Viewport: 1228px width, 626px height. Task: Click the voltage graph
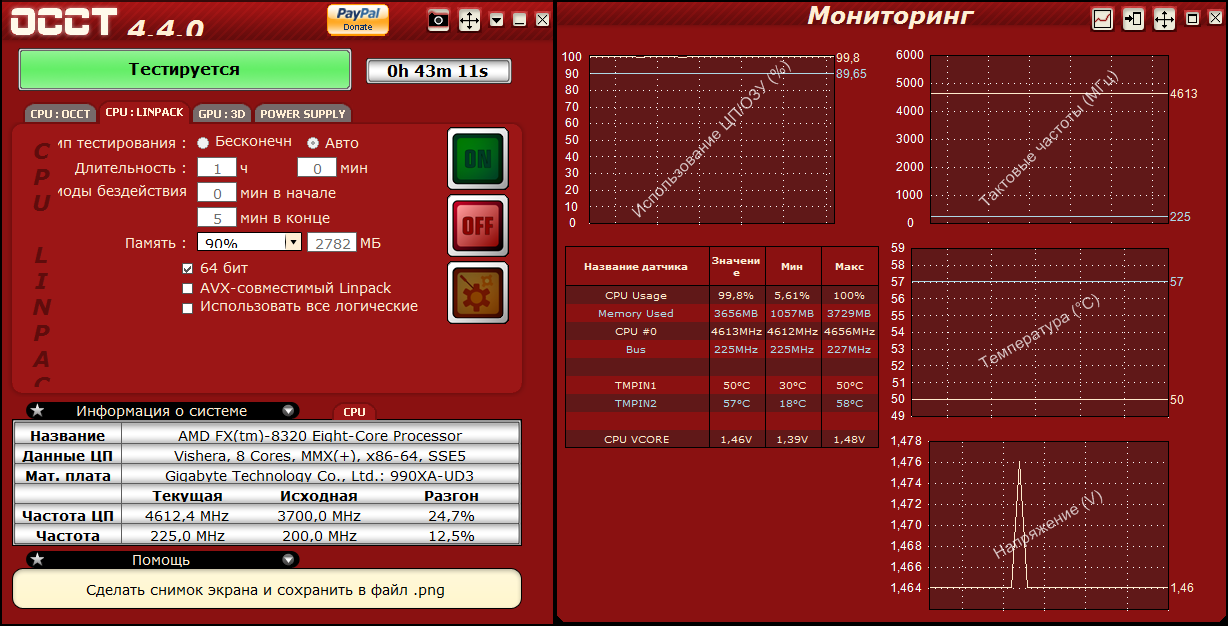tap(1049, 523)
